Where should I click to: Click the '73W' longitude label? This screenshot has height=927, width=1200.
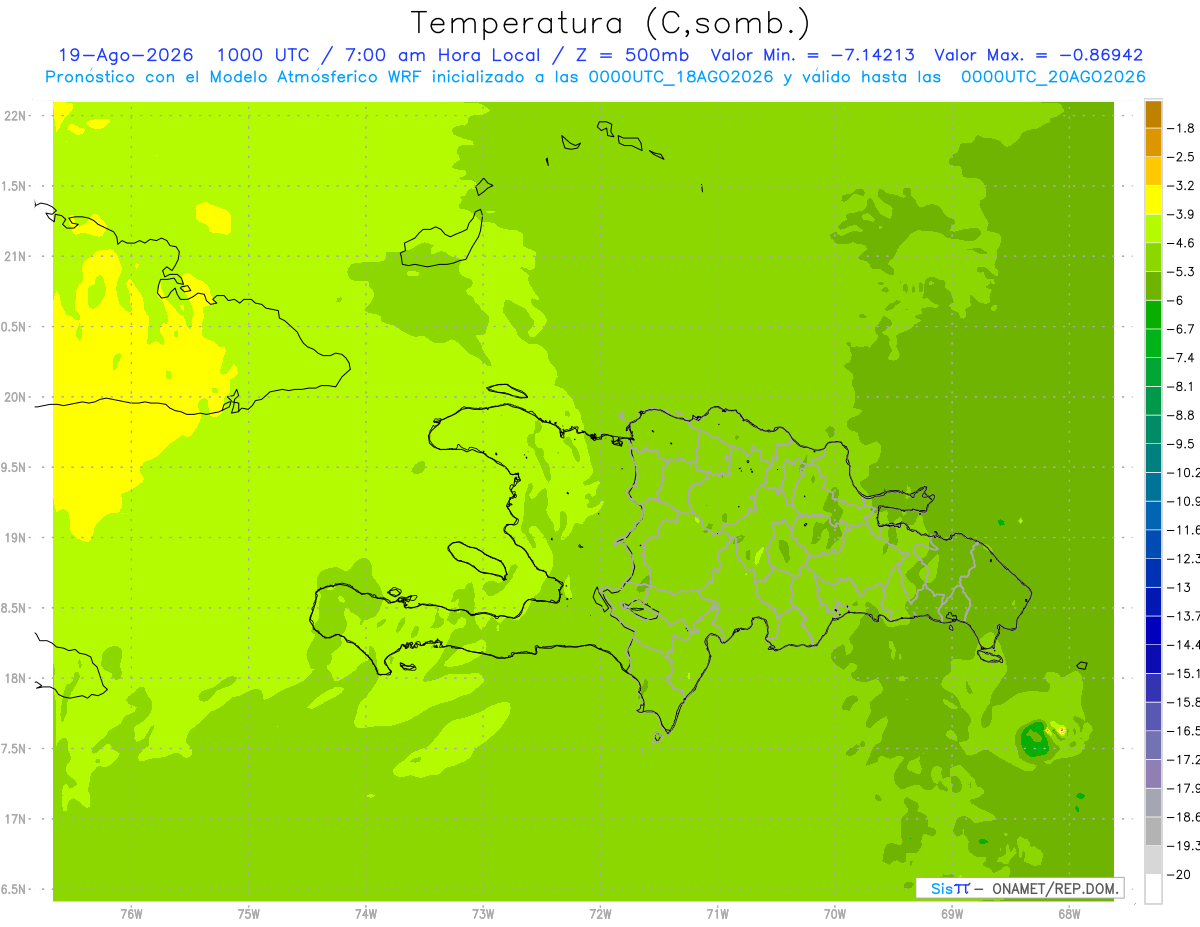tap(483, 914)
